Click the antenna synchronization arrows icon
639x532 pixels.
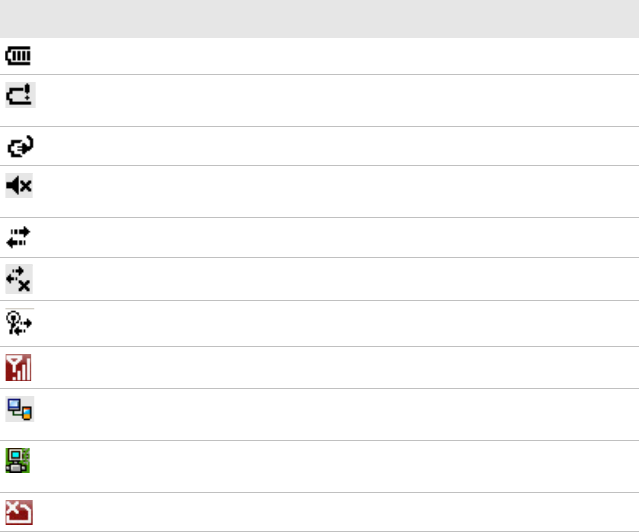click(19, 323)
